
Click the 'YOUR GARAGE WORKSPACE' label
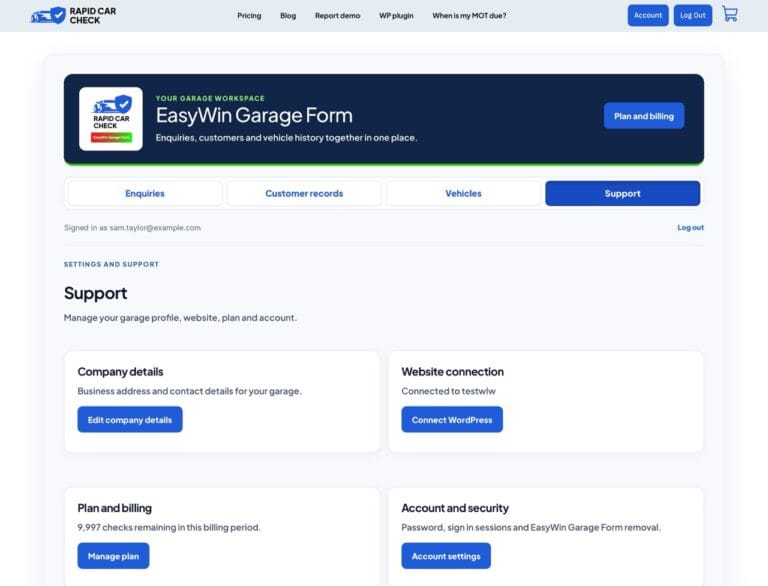[210, 98]
